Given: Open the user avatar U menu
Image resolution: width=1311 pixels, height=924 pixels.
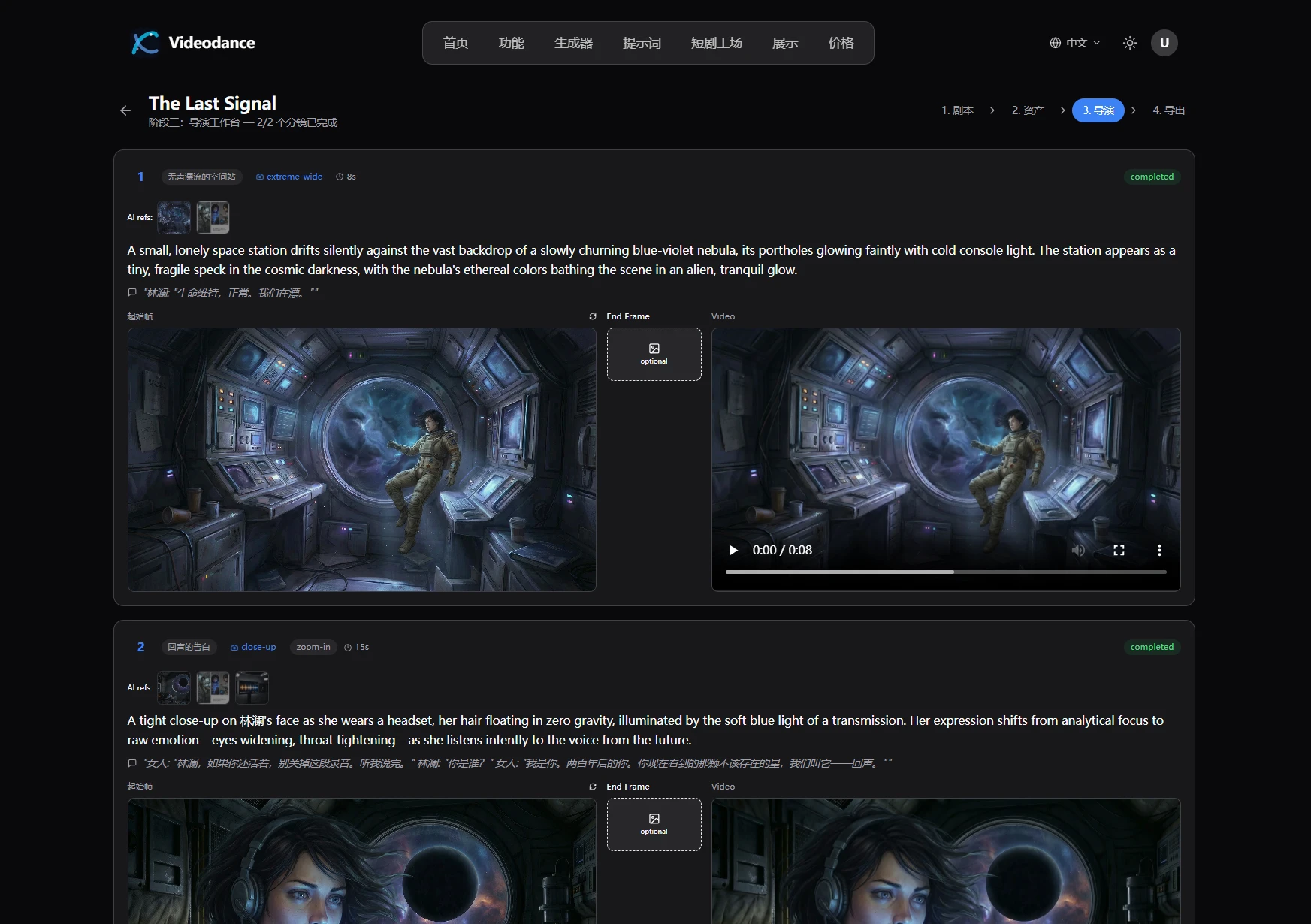Looking at the screenshot, I should (x=1164, y=43).
